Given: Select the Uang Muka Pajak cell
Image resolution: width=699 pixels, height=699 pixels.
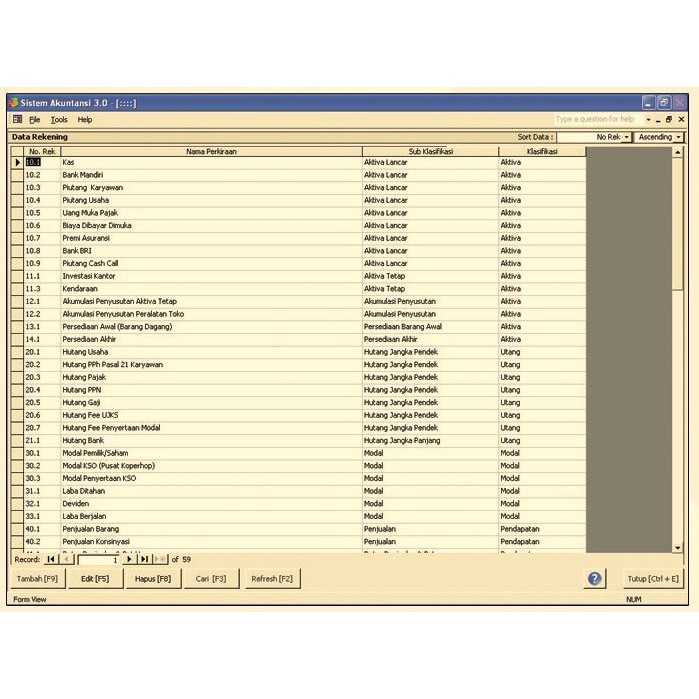Looking at the screenshot, I should pyautogui.click(x=211, y=213).
